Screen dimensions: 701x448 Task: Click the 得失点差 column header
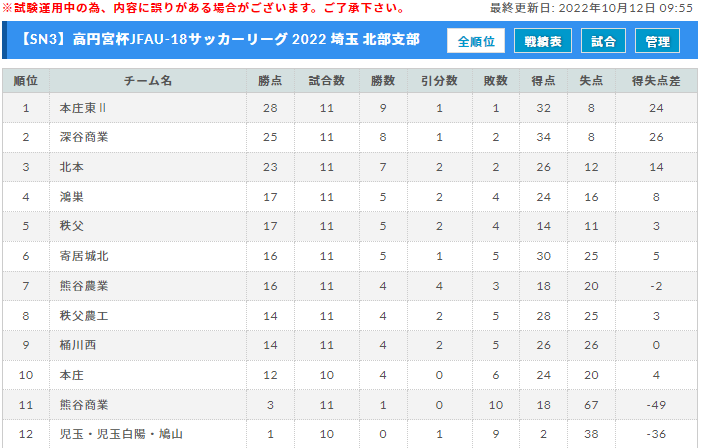point(656,81)
